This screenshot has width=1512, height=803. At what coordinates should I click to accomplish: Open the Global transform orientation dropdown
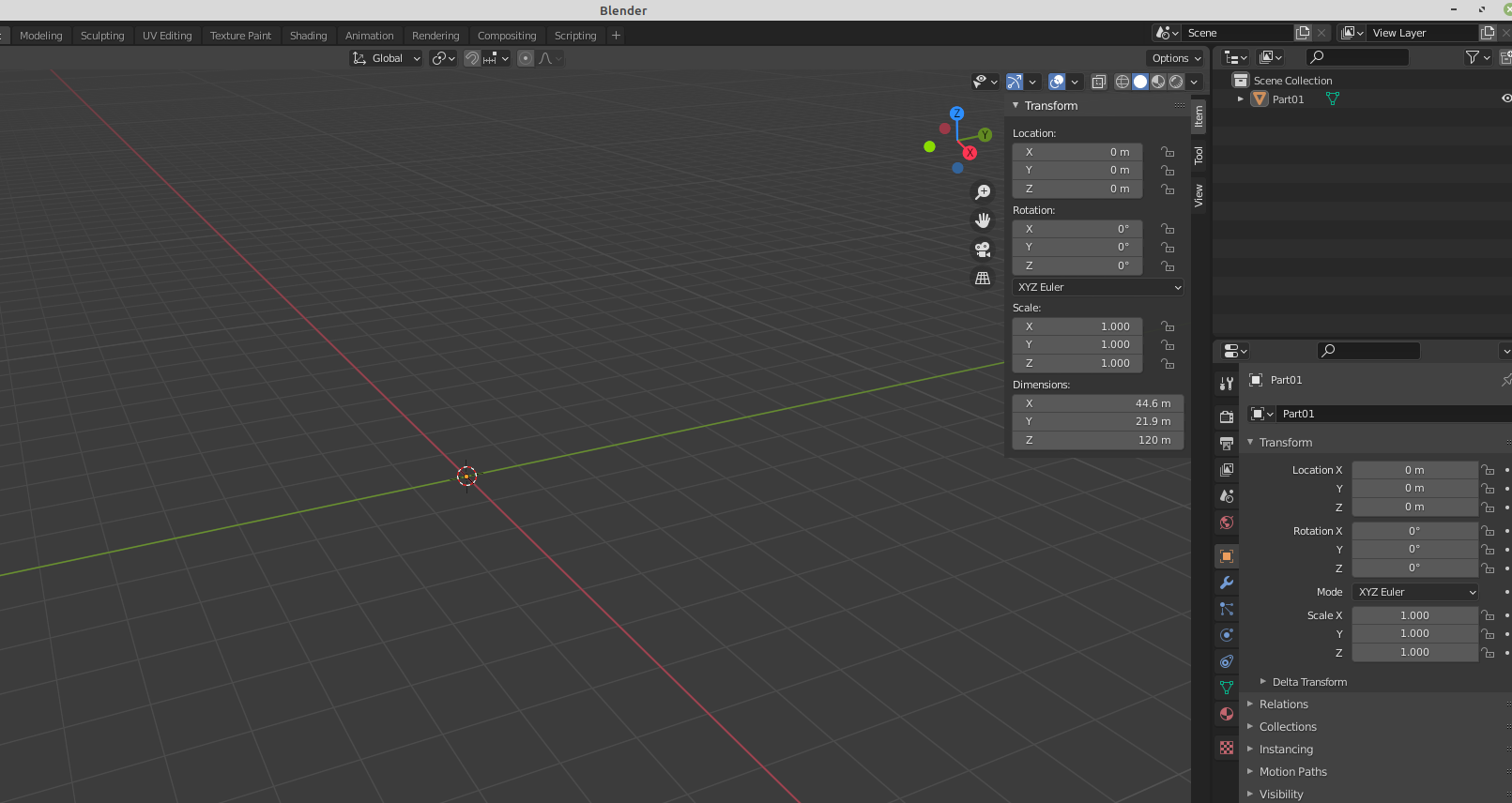387,58
